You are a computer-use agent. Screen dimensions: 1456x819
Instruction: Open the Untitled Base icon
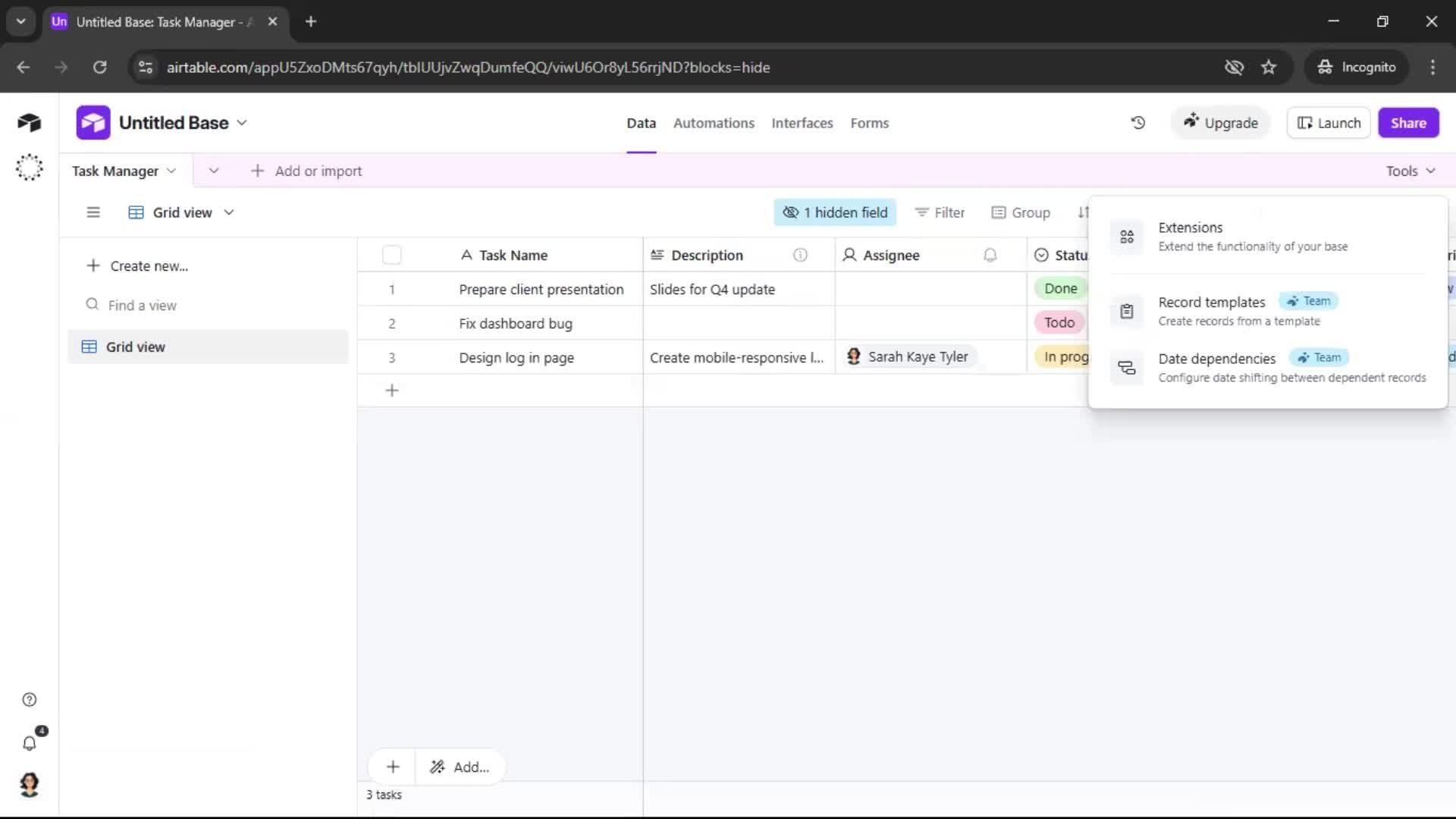click(x=93, y=123)
